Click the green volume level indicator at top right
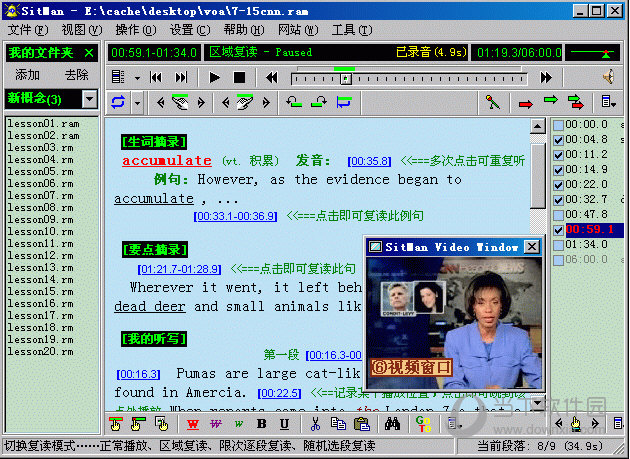630x459 pixels. click(x=592, y=53)
